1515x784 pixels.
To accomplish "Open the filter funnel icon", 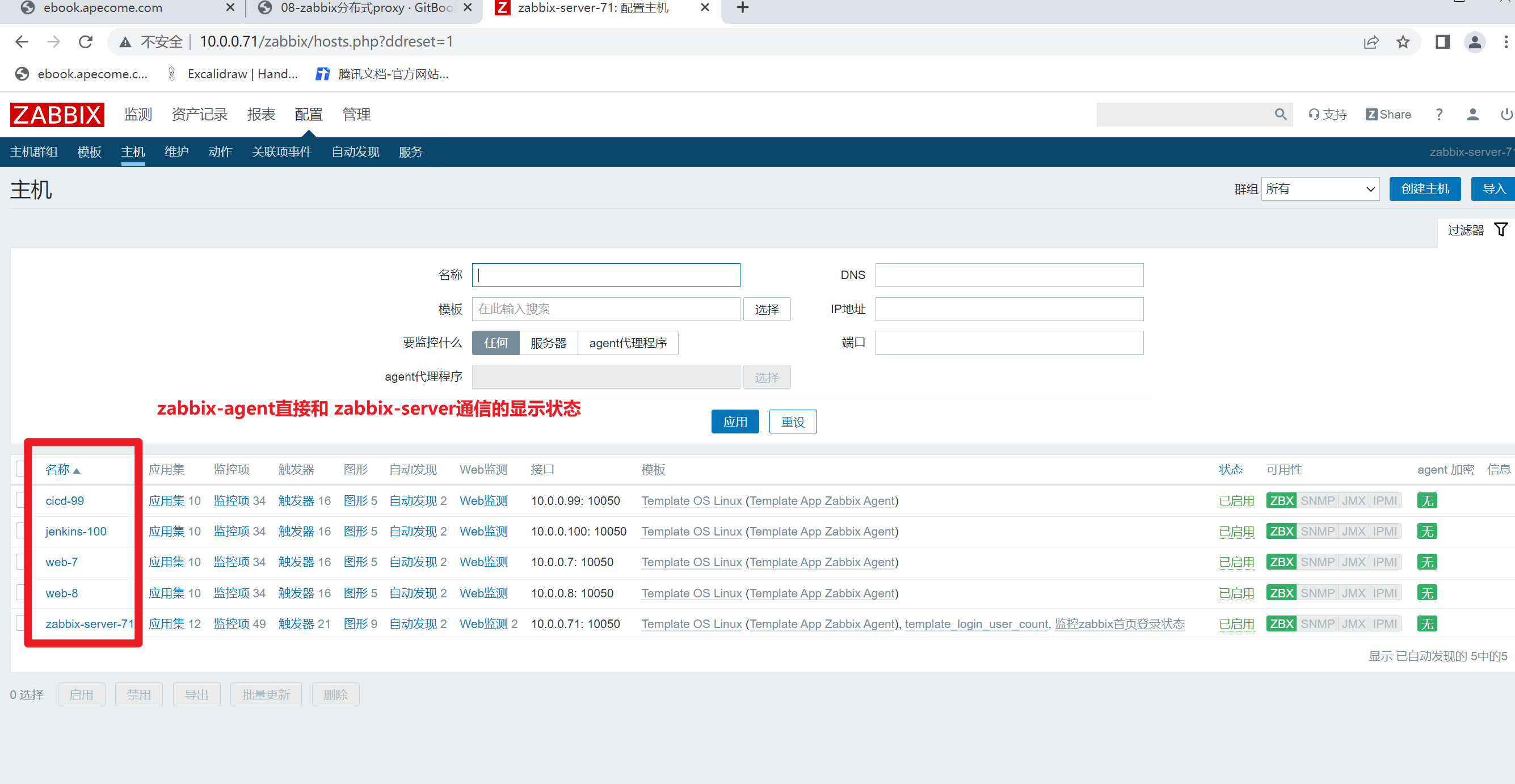I will 1500,229.
